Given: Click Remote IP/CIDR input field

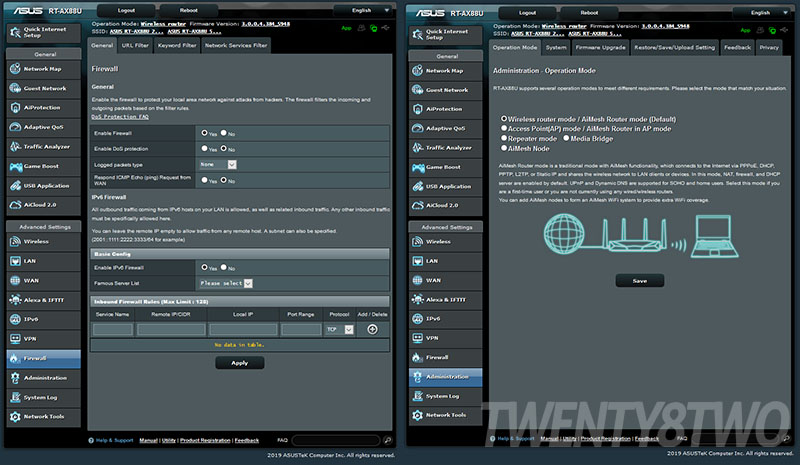Looking at the screenshot, I should tap(171, 330).
